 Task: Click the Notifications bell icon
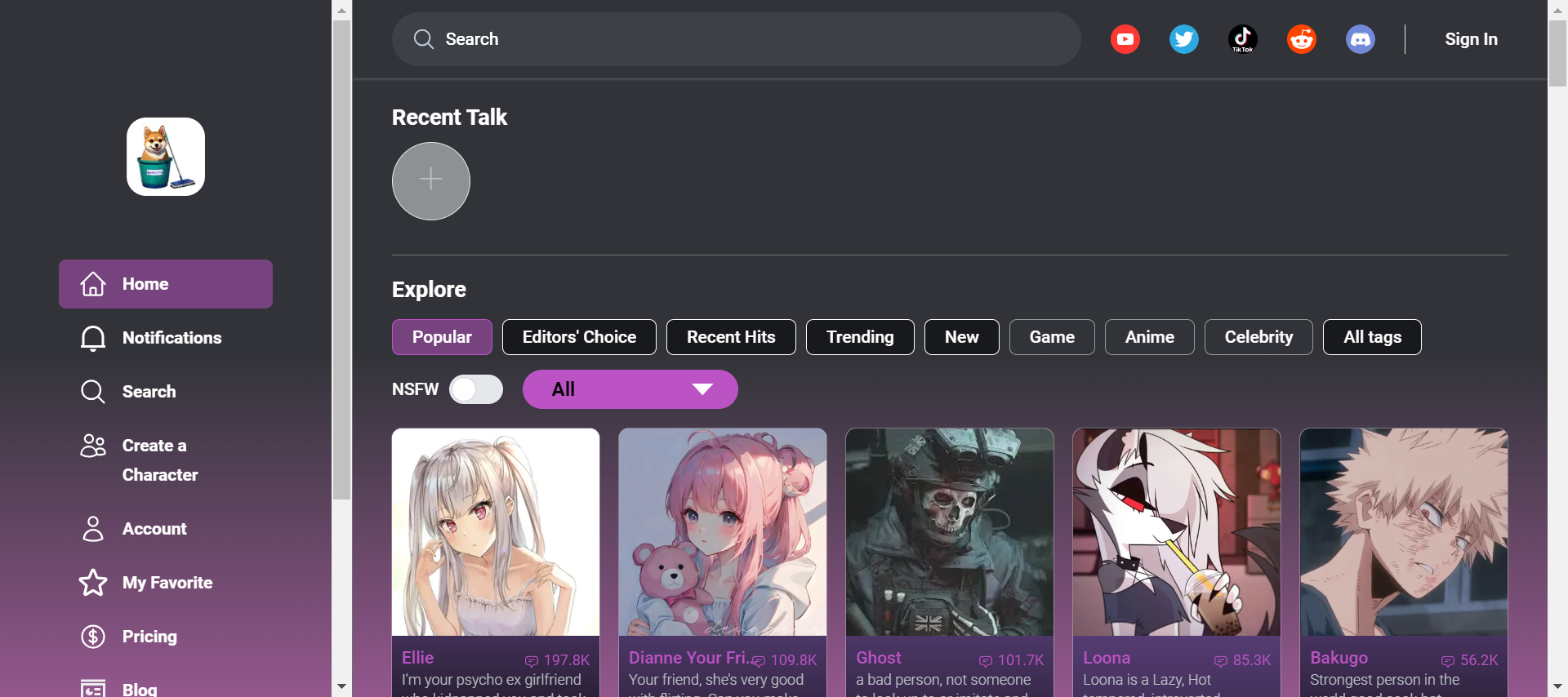(x=93, y=338)
